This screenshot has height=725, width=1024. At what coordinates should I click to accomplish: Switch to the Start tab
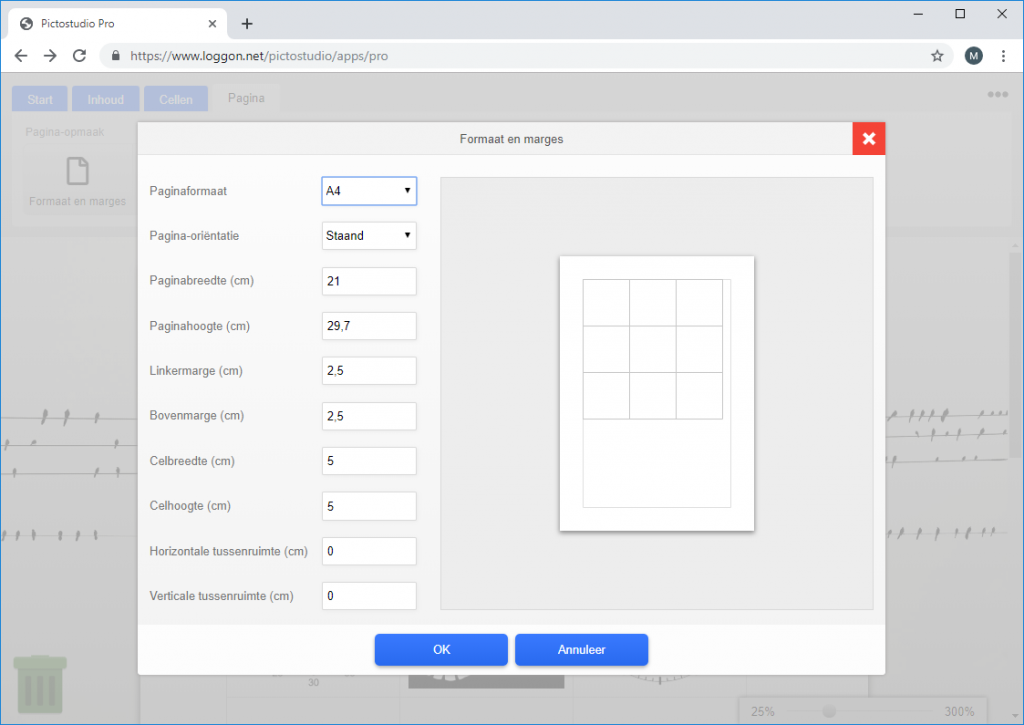click(x=40, y=99)
